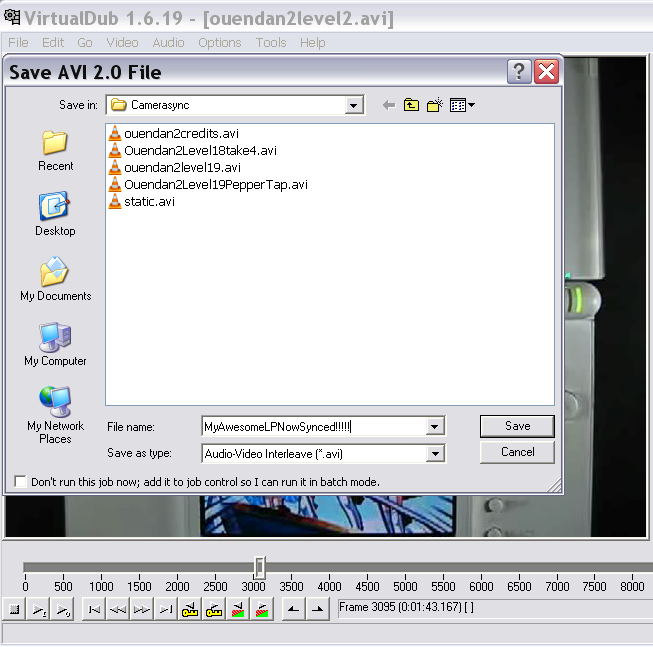
Task: Click the back arrow in save dialog
Action: tap(389, 105)
